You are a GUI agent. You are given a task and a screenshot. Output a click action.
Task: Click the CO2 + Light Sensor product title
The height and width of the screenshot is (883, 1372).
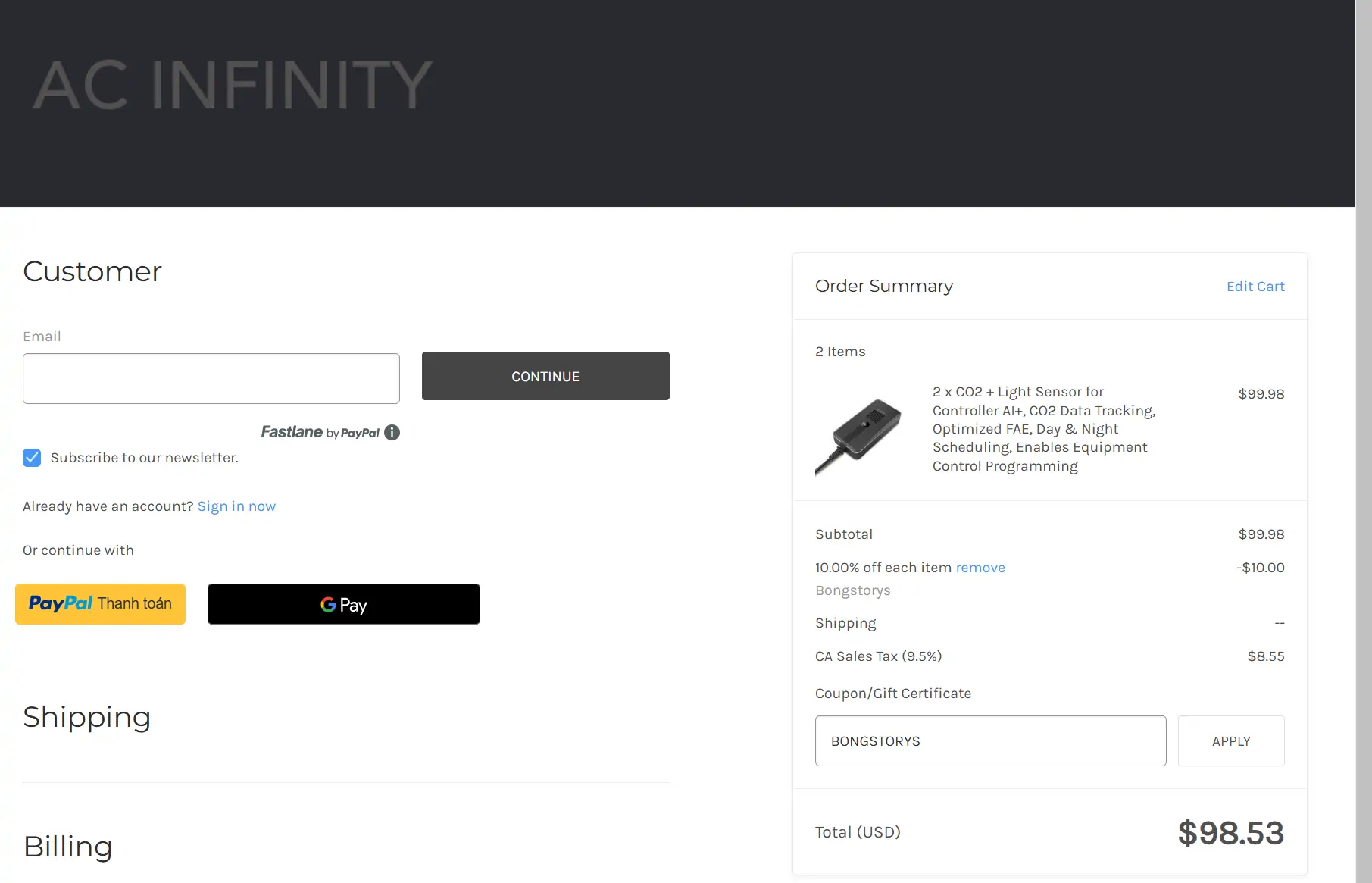click(x=1043, y=429)
